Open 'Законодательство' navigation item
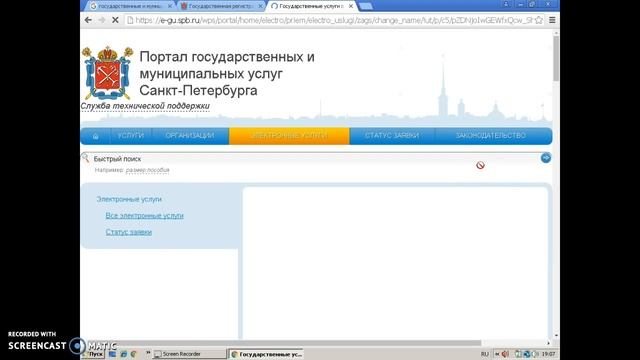Viewport: 640px width, 360px height. [x=491, y=136]
